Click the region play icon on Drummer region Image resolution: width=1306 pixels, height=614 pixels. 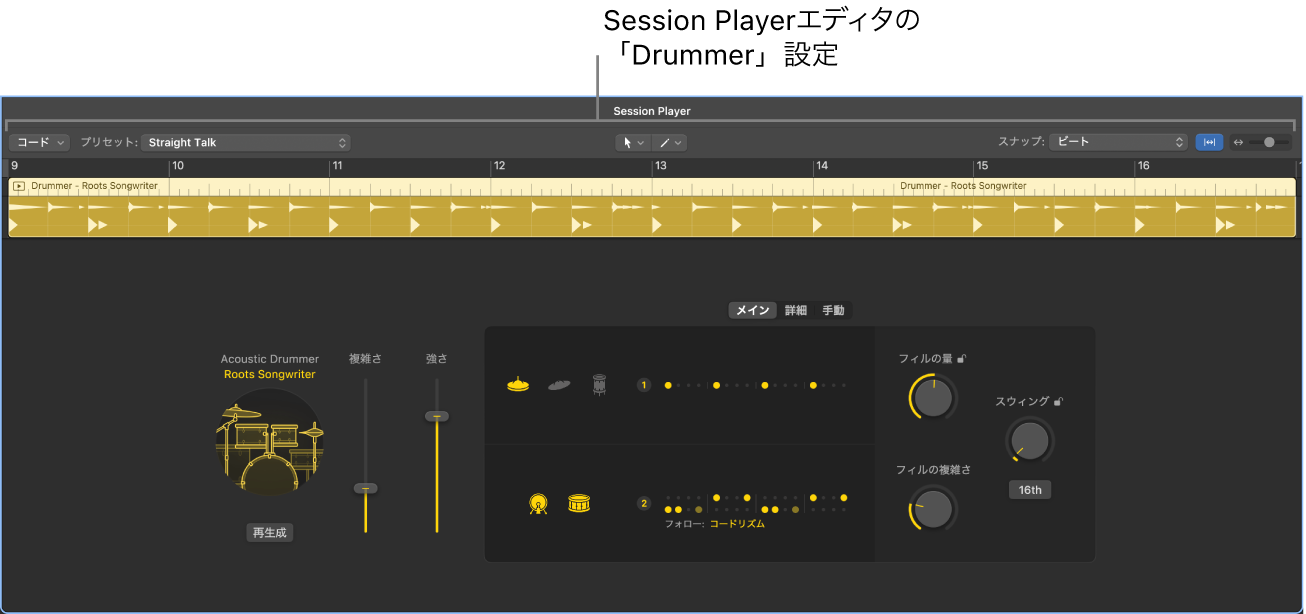pyautogui.click(x=19, y=186)
